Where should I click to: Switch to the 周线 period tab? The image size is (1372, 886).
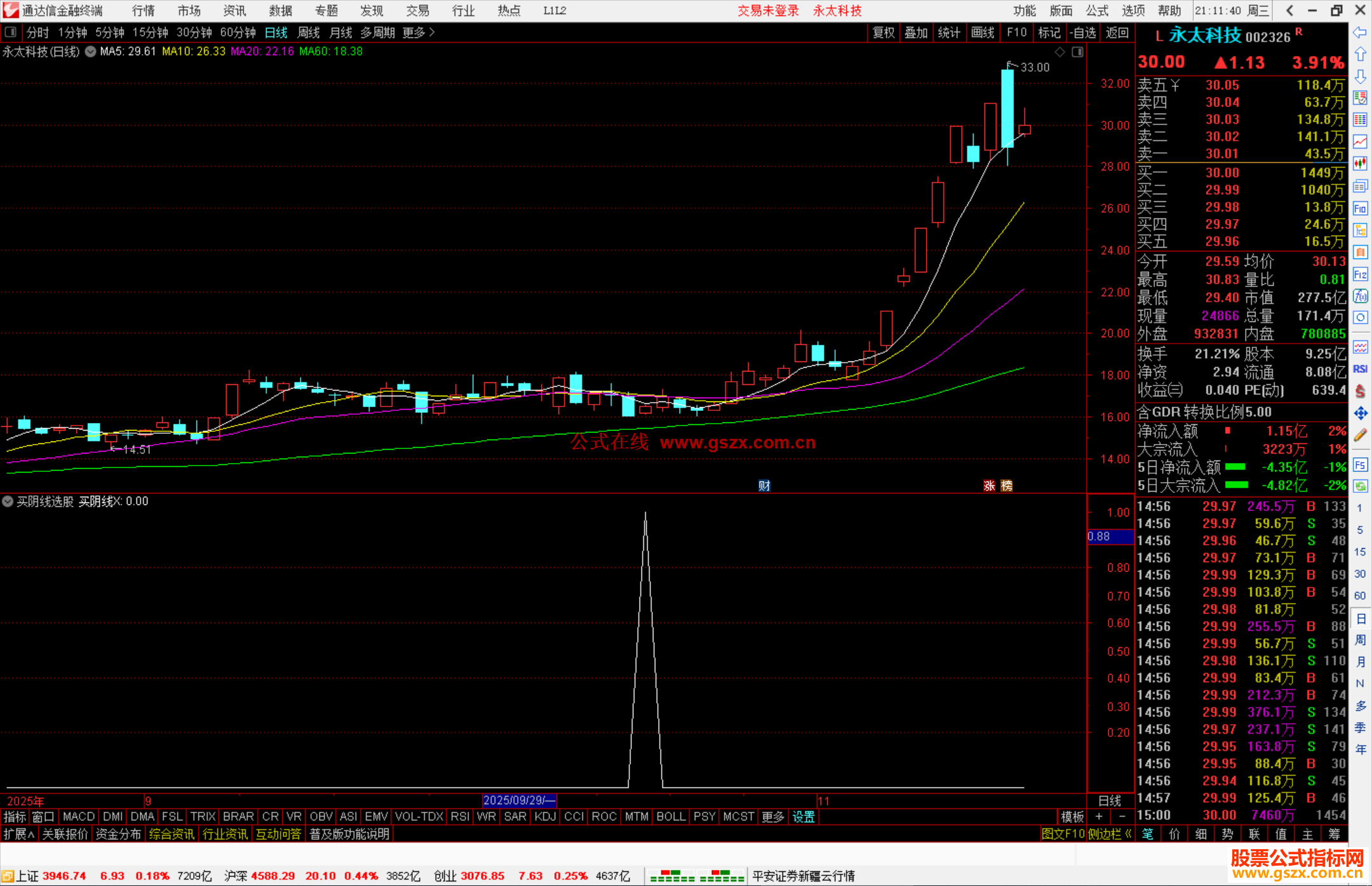(x=309, y=32)
